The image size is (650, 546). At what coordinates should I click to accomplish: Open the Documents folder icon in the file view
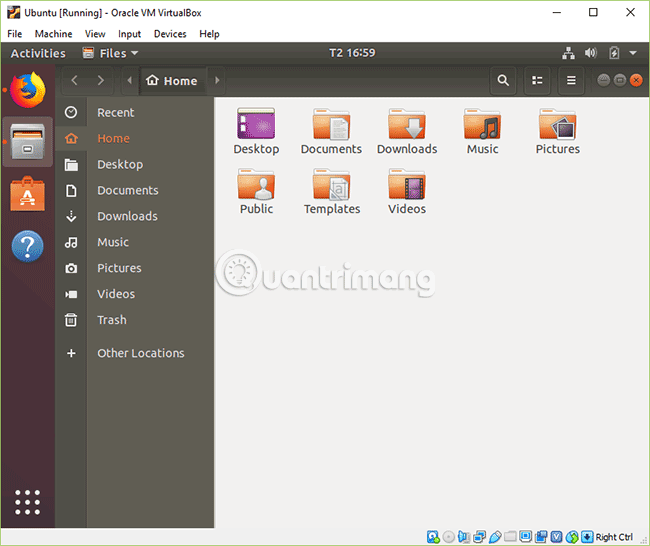[x=331, y=124]
